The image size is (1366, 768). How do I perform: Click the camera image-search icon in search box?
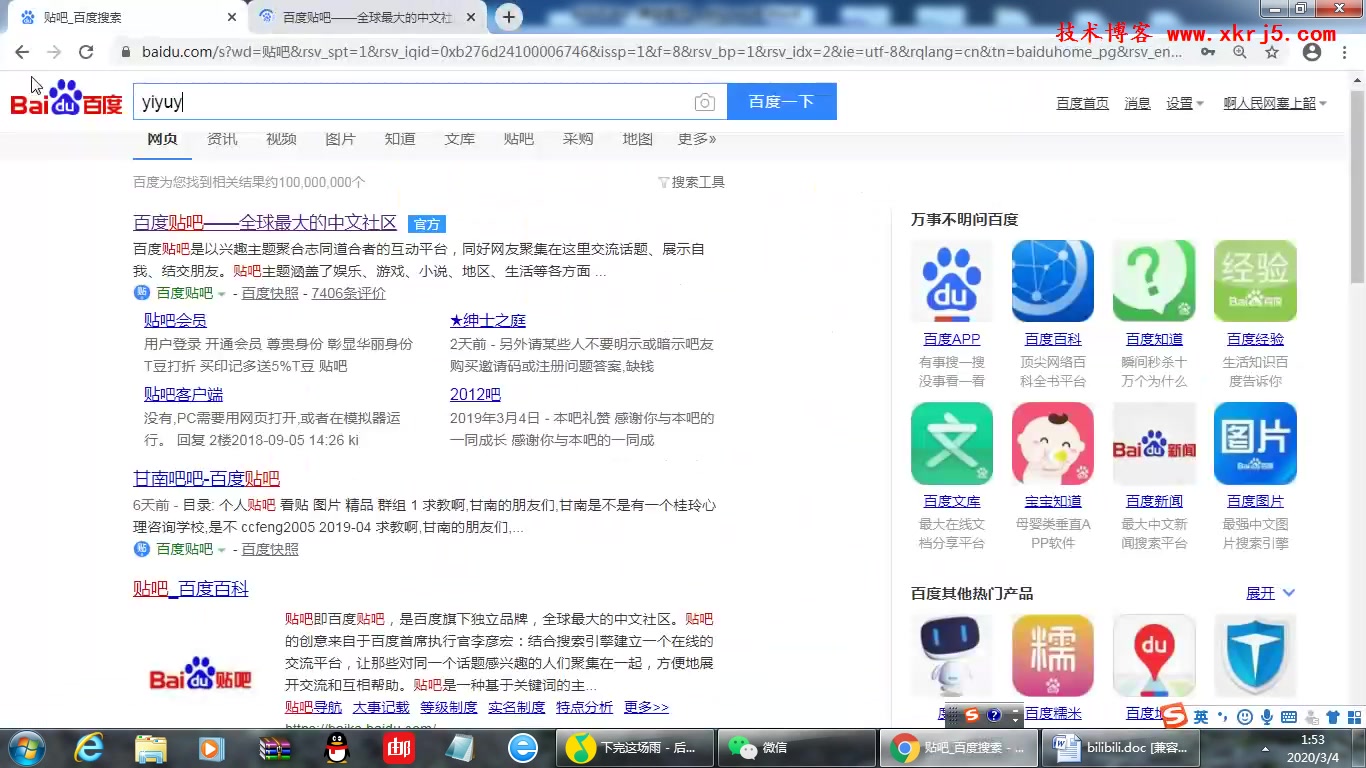pyautogui.click(x=704, y=102)
